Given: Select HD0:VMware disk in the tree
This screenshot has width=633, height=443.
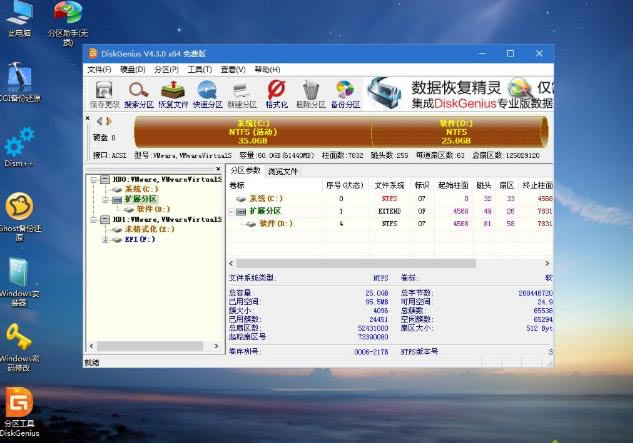Looking at the screenshot, I should coord(167,179).
